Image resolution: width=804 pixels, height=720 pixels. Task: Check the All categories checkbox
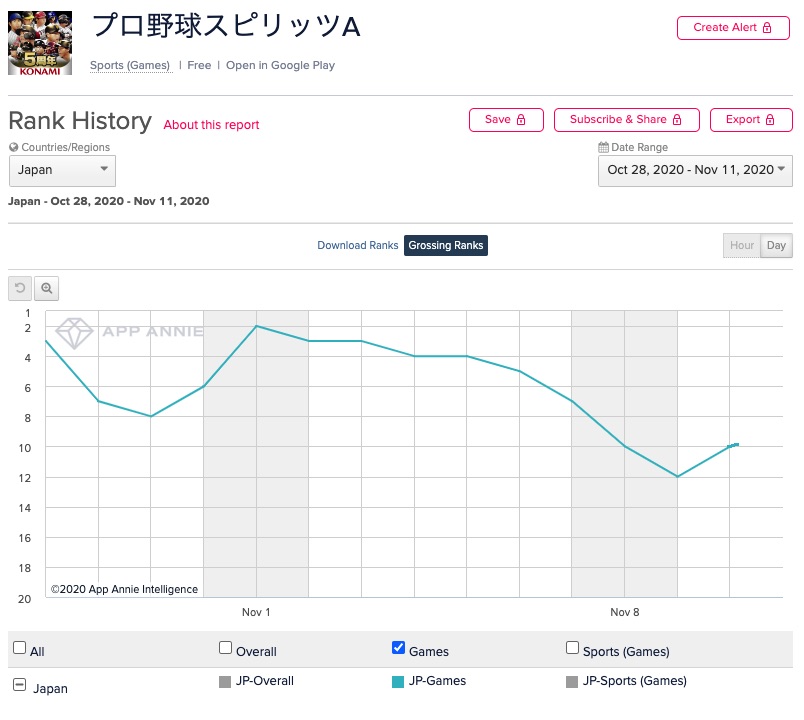point(19,648)
